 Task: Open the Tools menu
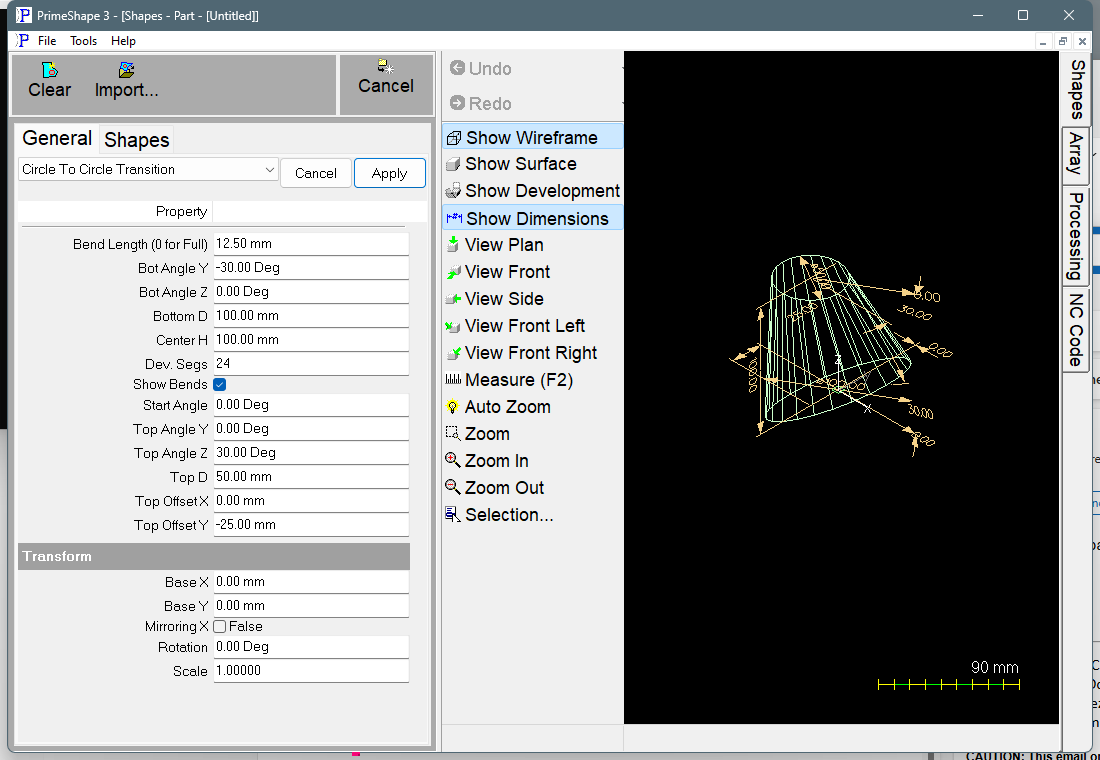click(83, 41)
